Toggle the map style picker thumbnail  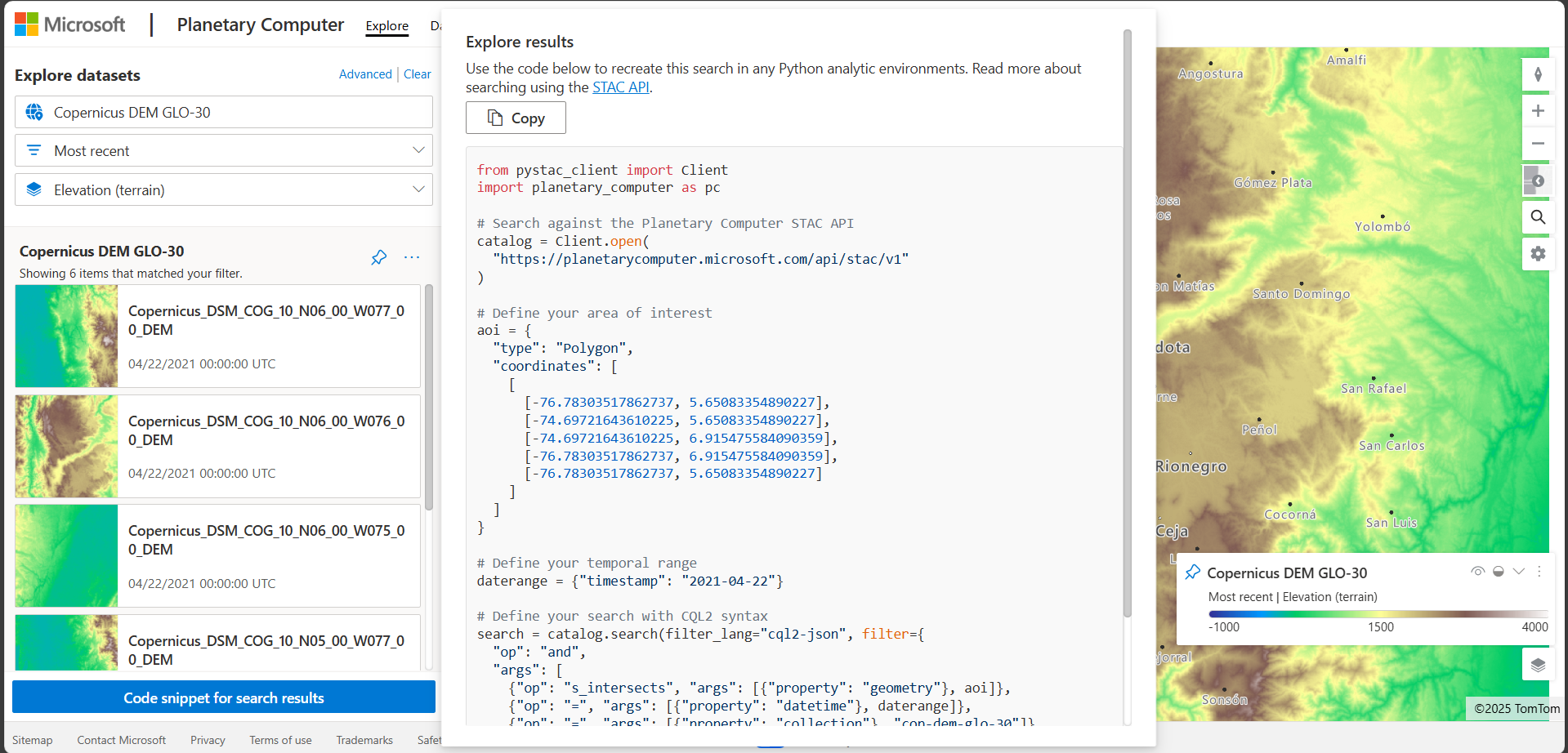[1535, 180]
